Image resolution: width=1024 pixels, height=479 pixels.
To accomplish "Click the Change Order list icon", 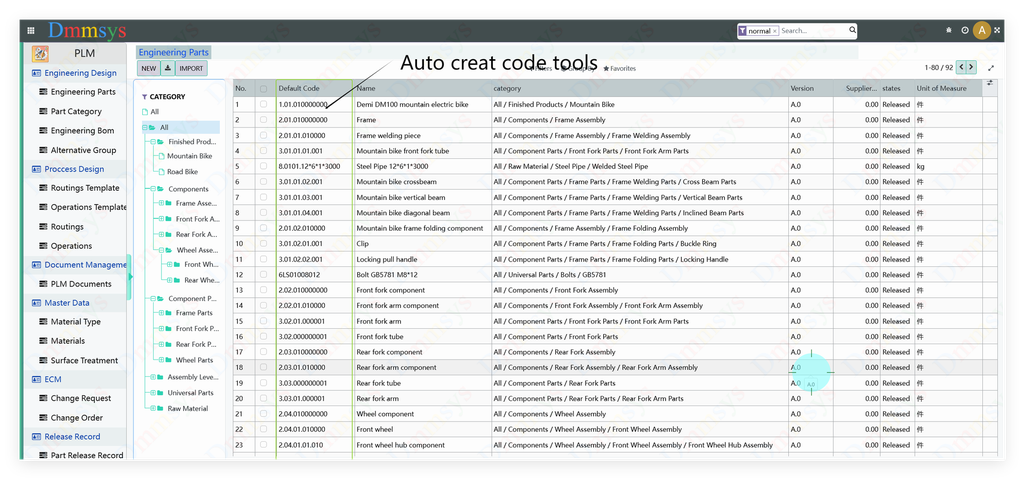I will click(x=44, y=418).
